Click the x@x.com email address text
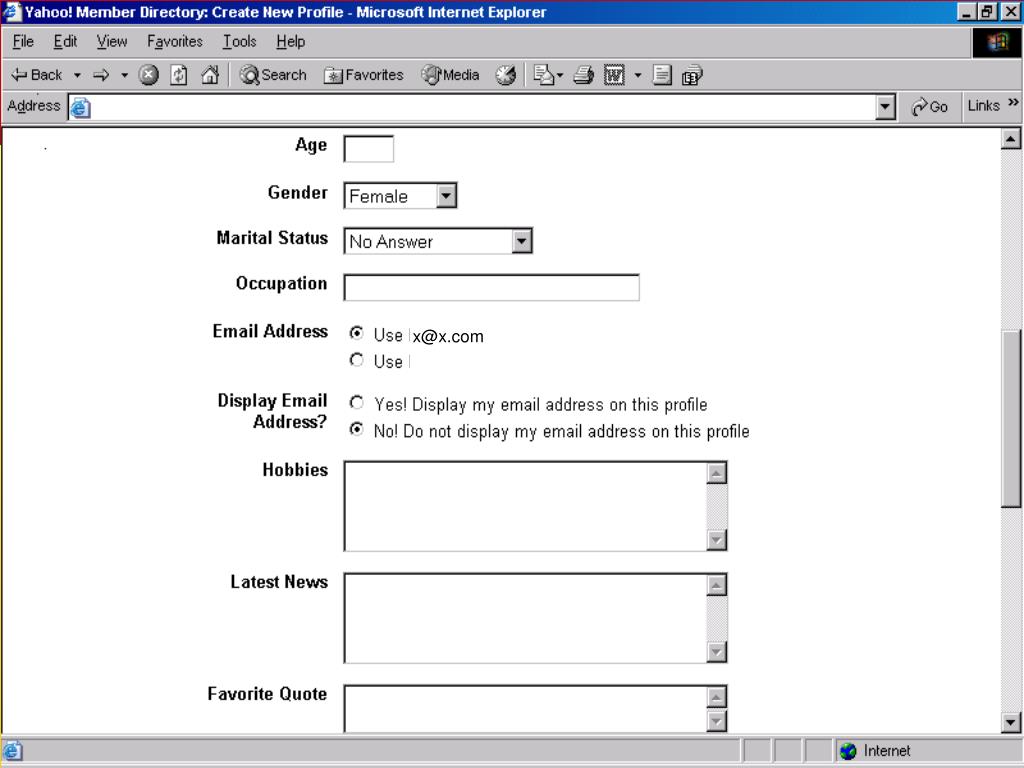This screenshot has height=768, width=1024. pyautogui.click(x=448, y=336)
